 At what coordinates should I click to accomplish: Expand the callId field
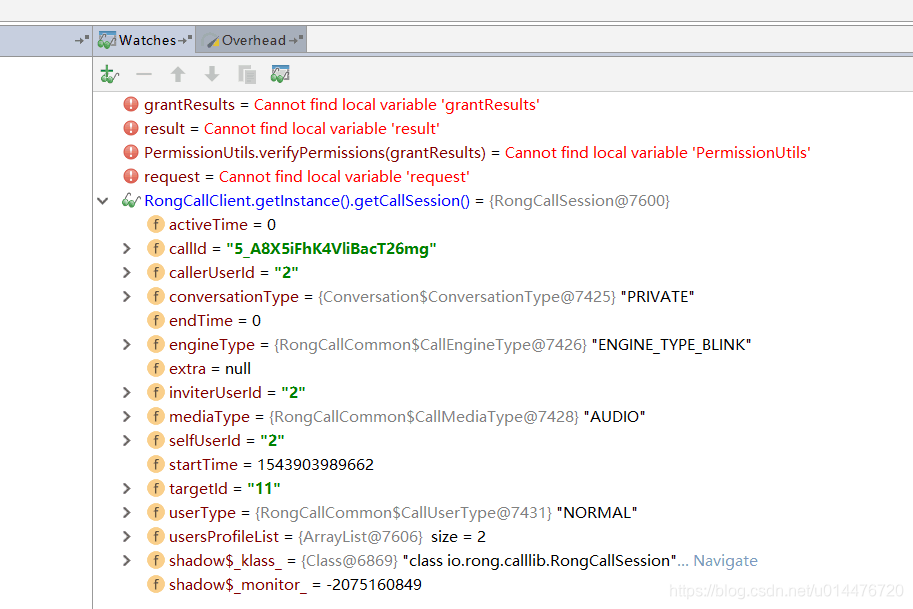point(127,249)
